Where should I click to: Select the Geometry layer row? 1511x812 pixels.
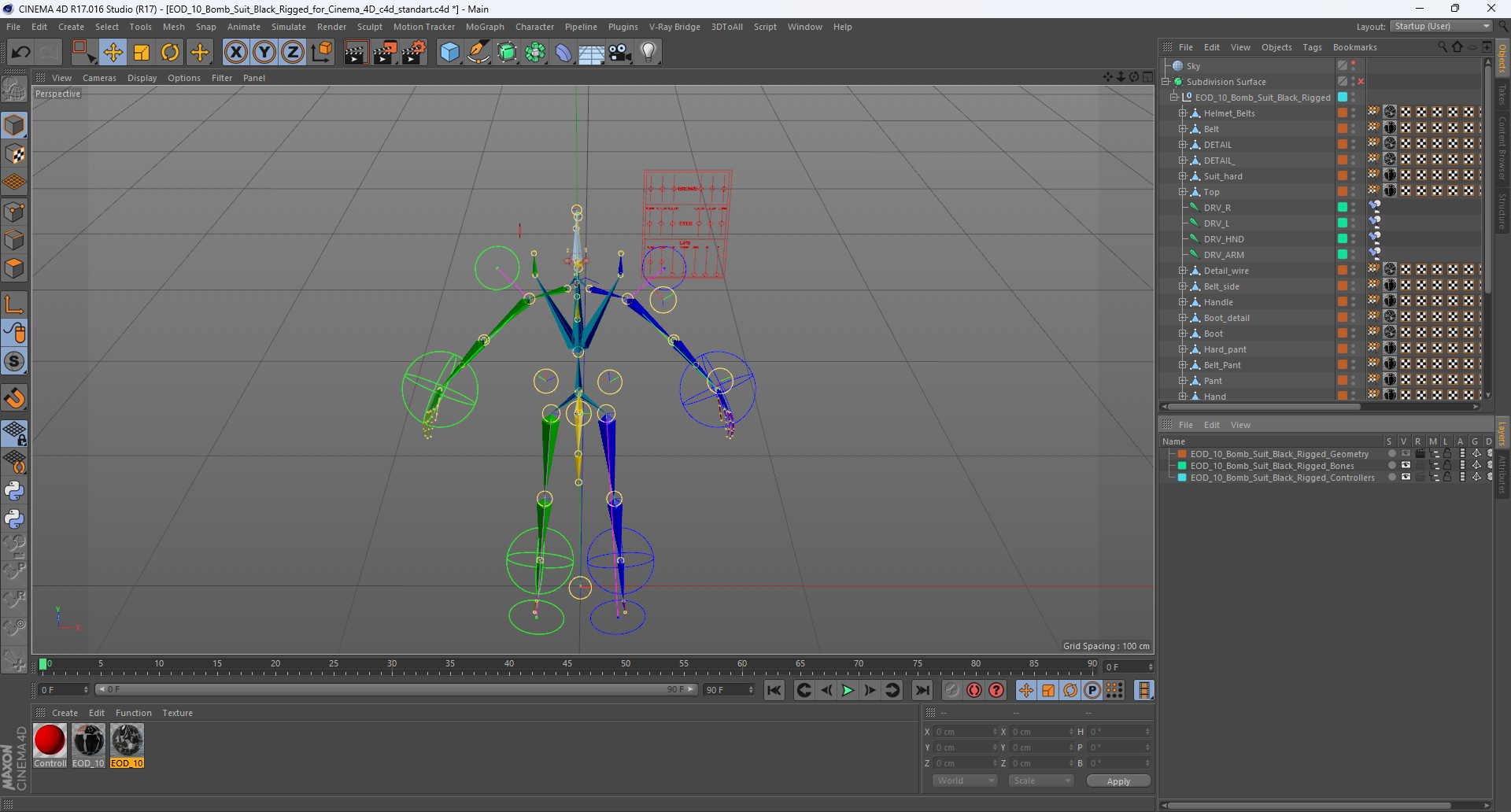click(1327, 454)
